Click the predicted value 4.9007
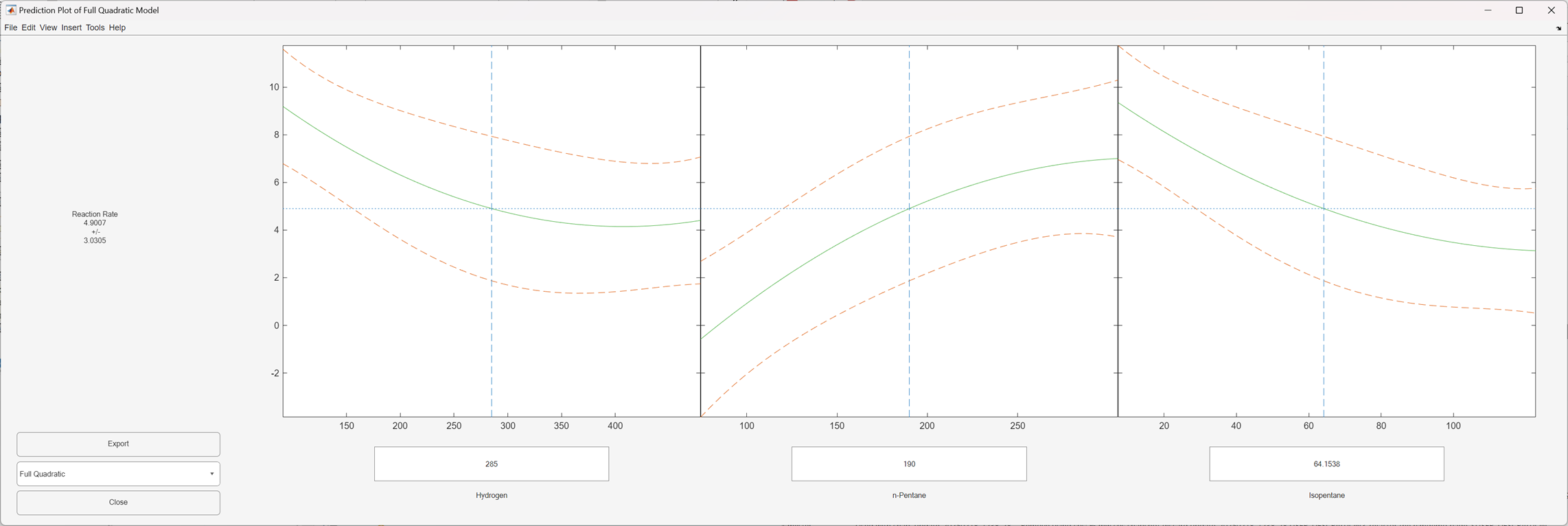1568x526 pixels. tap(95, 223)
